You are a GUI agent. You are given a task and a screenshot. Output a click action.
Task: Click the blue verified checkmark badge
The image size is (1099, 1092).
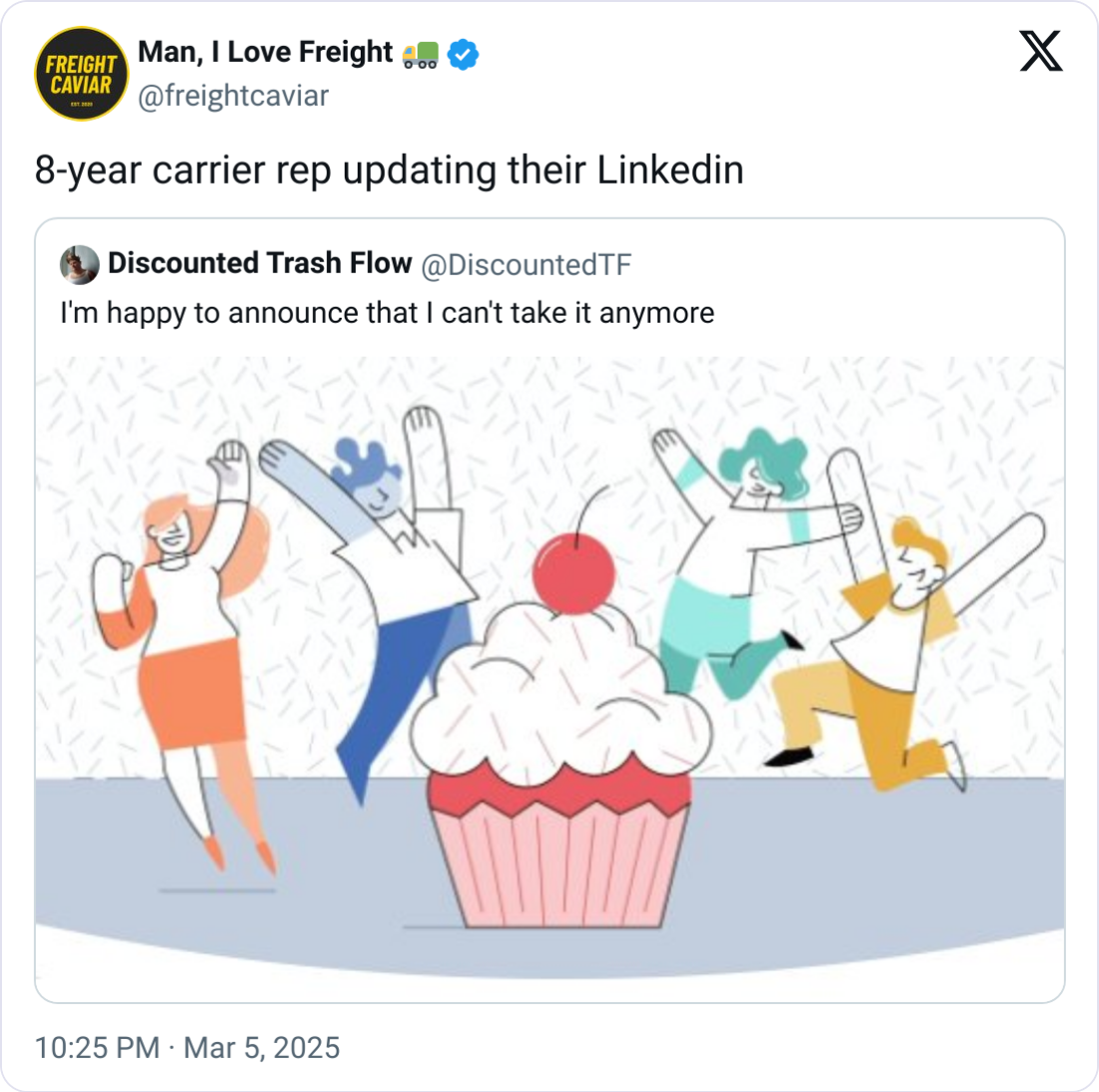[463, 54]
